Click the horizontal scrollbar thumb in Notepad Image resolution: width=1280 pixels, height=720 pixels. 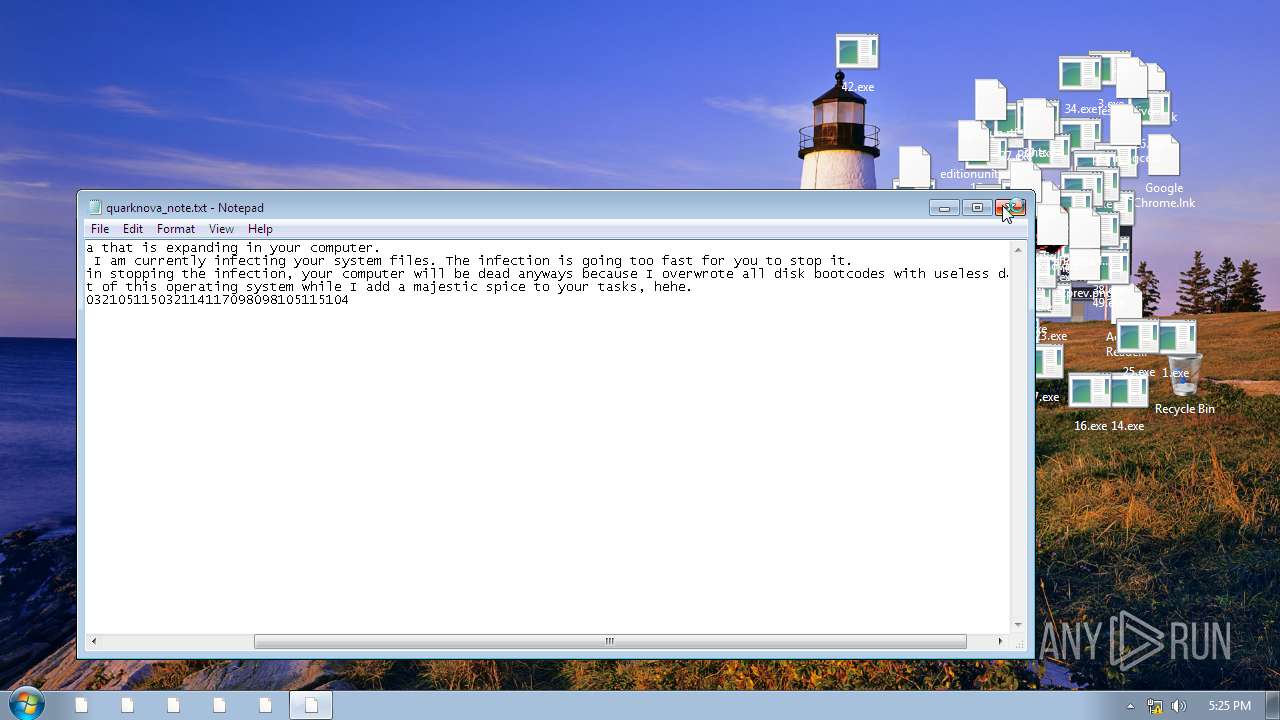click(x=610, y=641)
